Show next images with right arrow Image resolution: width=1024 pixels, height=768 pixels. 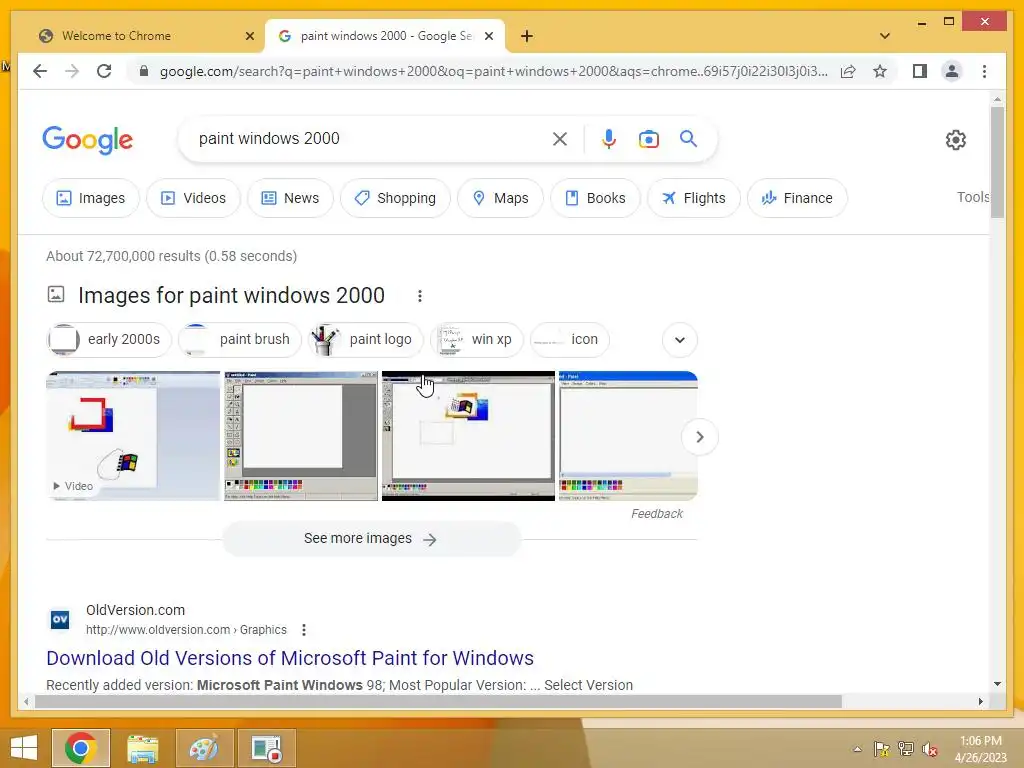(699, 437)
